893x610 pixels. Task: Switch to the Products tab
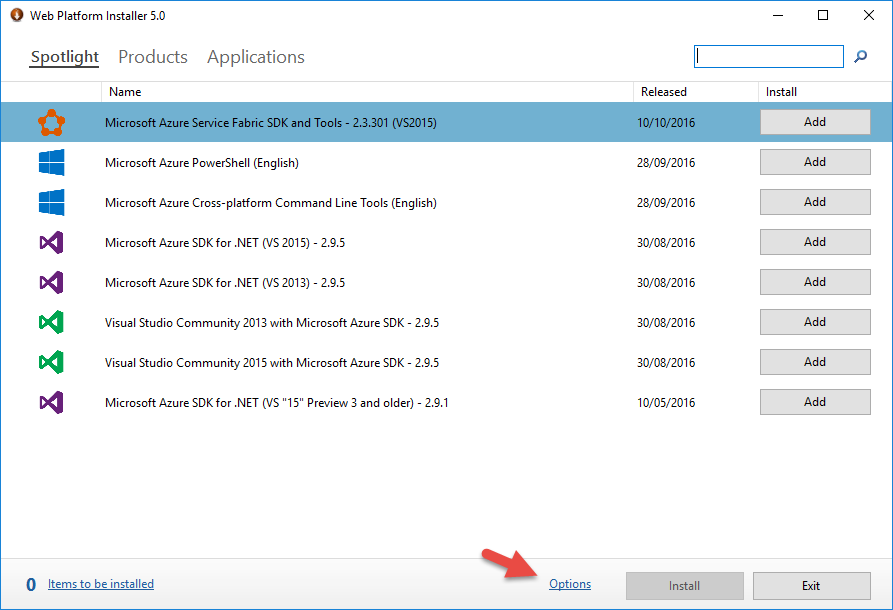coord(153,57)
